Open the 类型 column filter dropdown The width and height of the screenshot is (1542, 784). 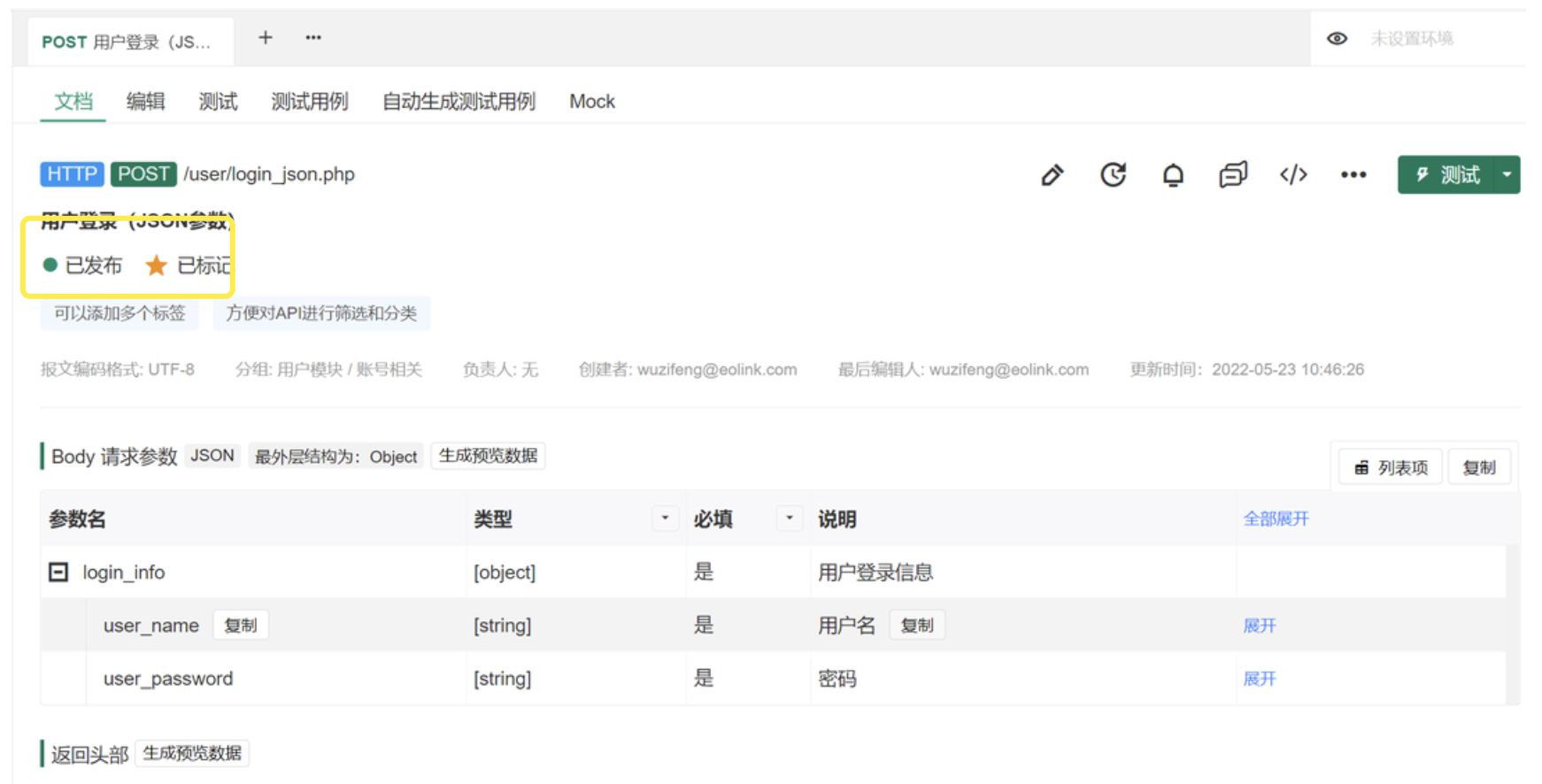[665, 519]
